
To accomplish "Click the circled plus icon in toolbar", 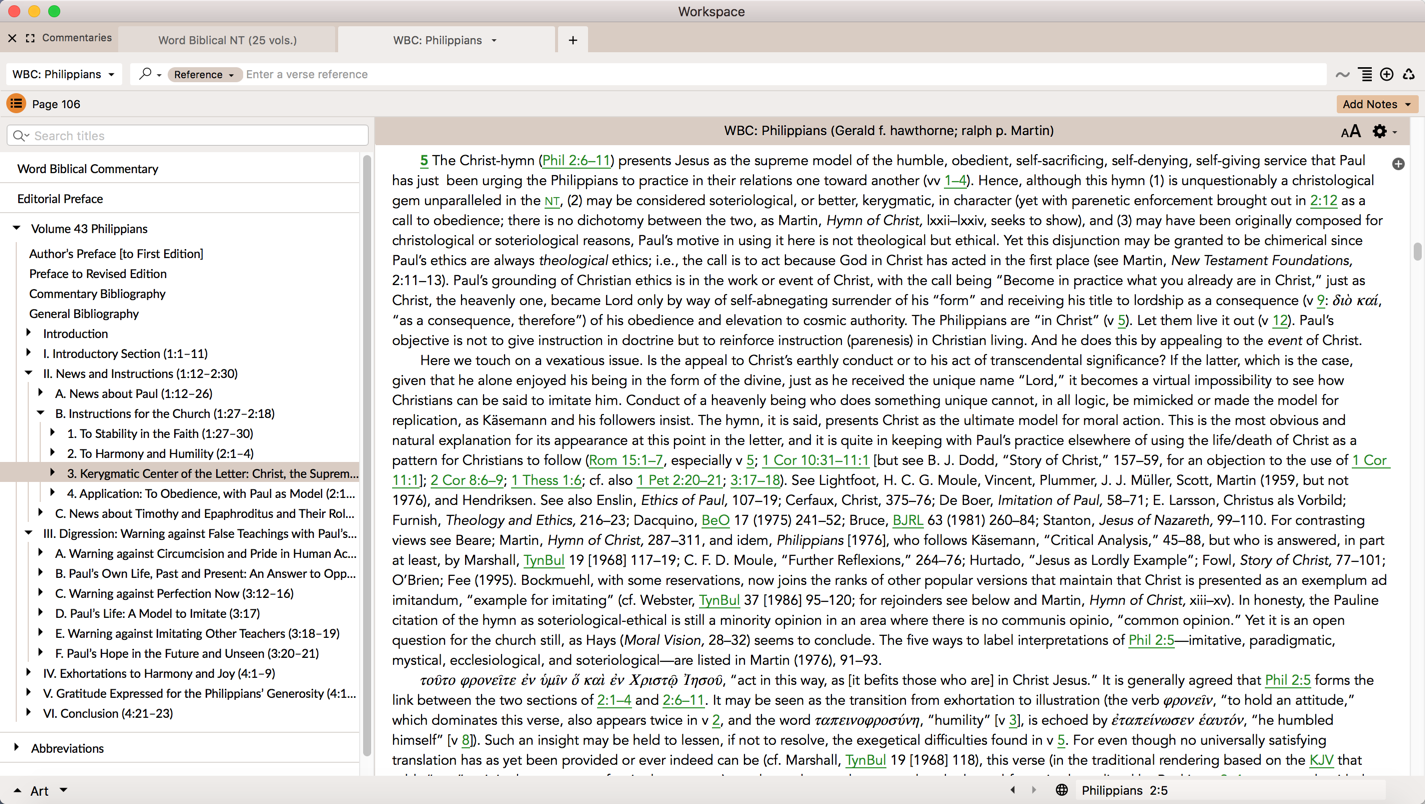I will [1387, 74].
